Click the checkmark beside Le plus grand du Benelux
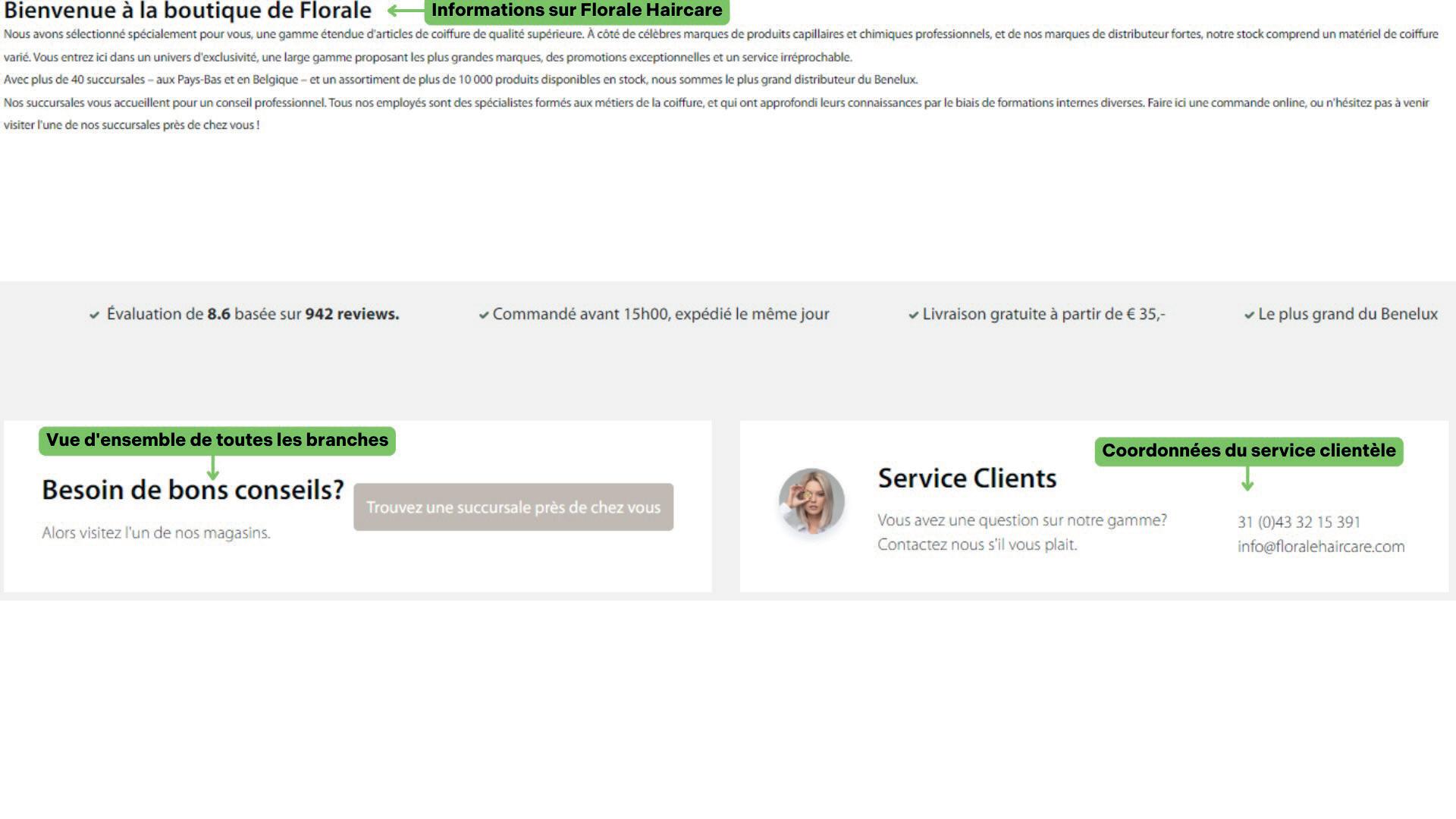This screenshot has height=819, width=1456. coord(1248,315)
